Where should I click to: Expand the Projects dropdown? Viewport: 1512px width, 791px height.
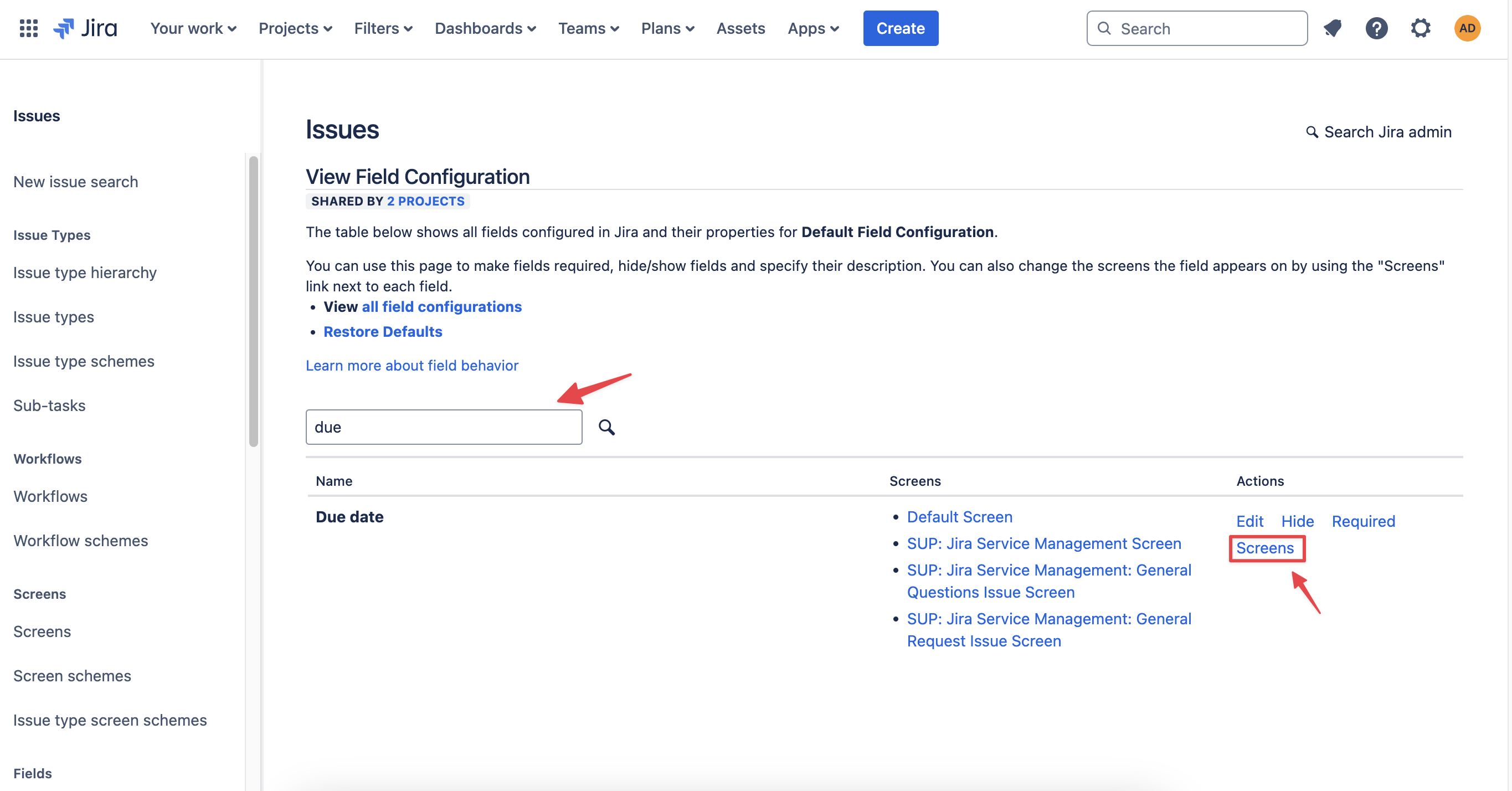[295, 28]
